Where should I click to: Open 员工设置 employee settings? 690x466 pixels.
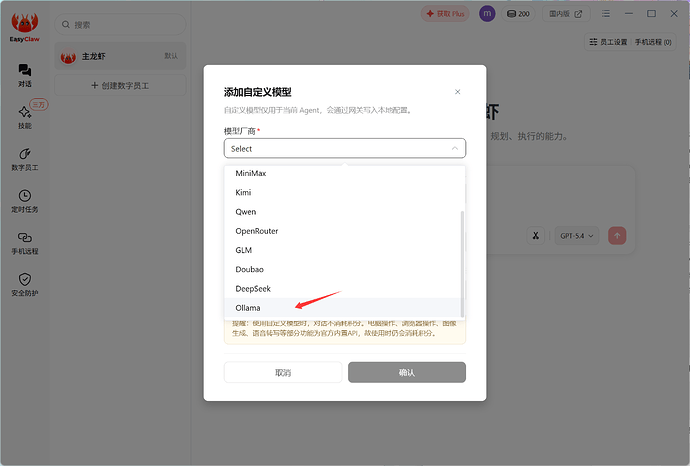tap(608, 42)
